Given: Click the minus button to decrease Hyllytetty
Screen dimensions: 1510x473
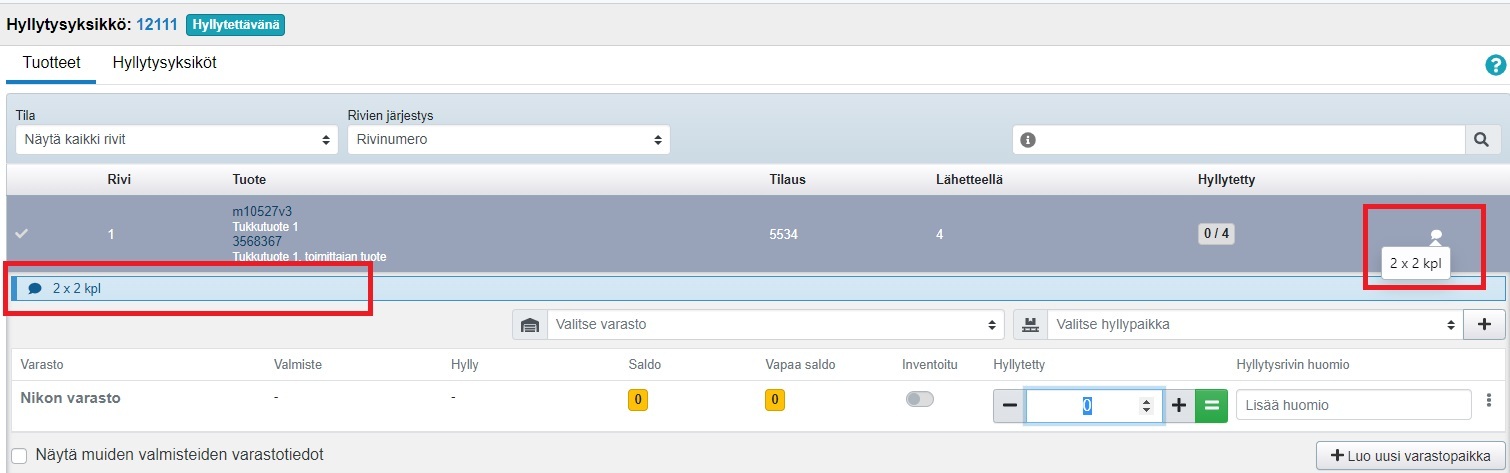Looking at the screenshot, I should [1009, 405].
